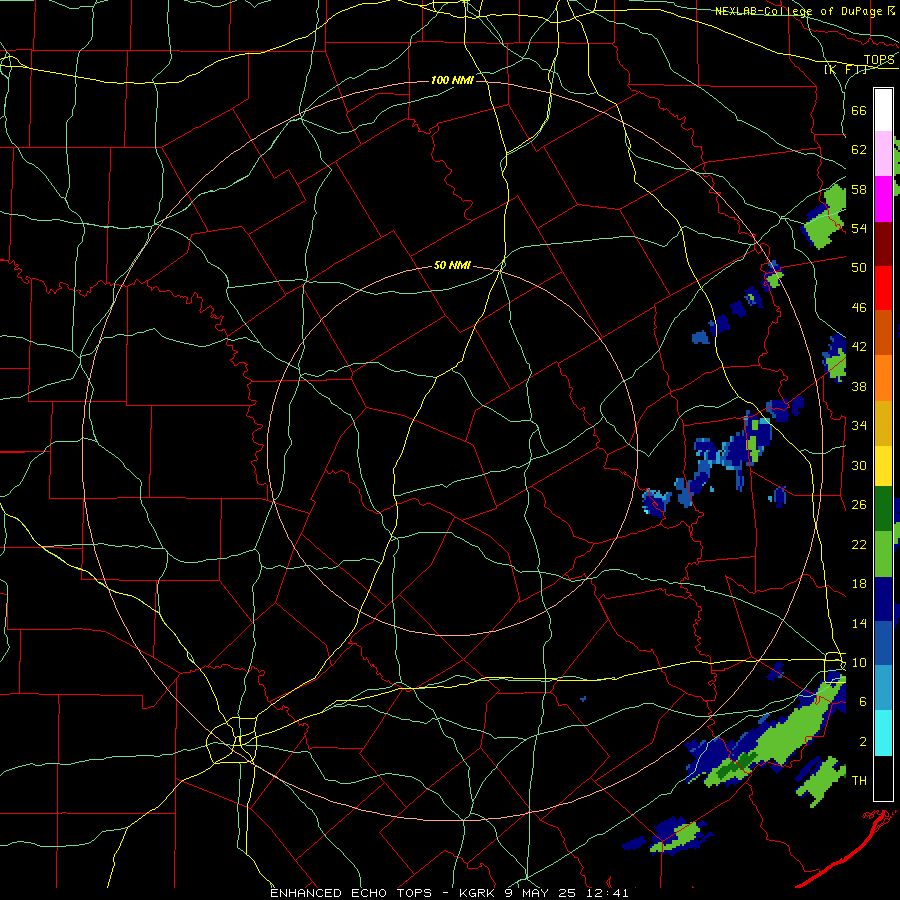The width and height of the screenshot is (900, 900).
Task: Click the "TH" threshold label in legend
Action: tap(859, 781)
